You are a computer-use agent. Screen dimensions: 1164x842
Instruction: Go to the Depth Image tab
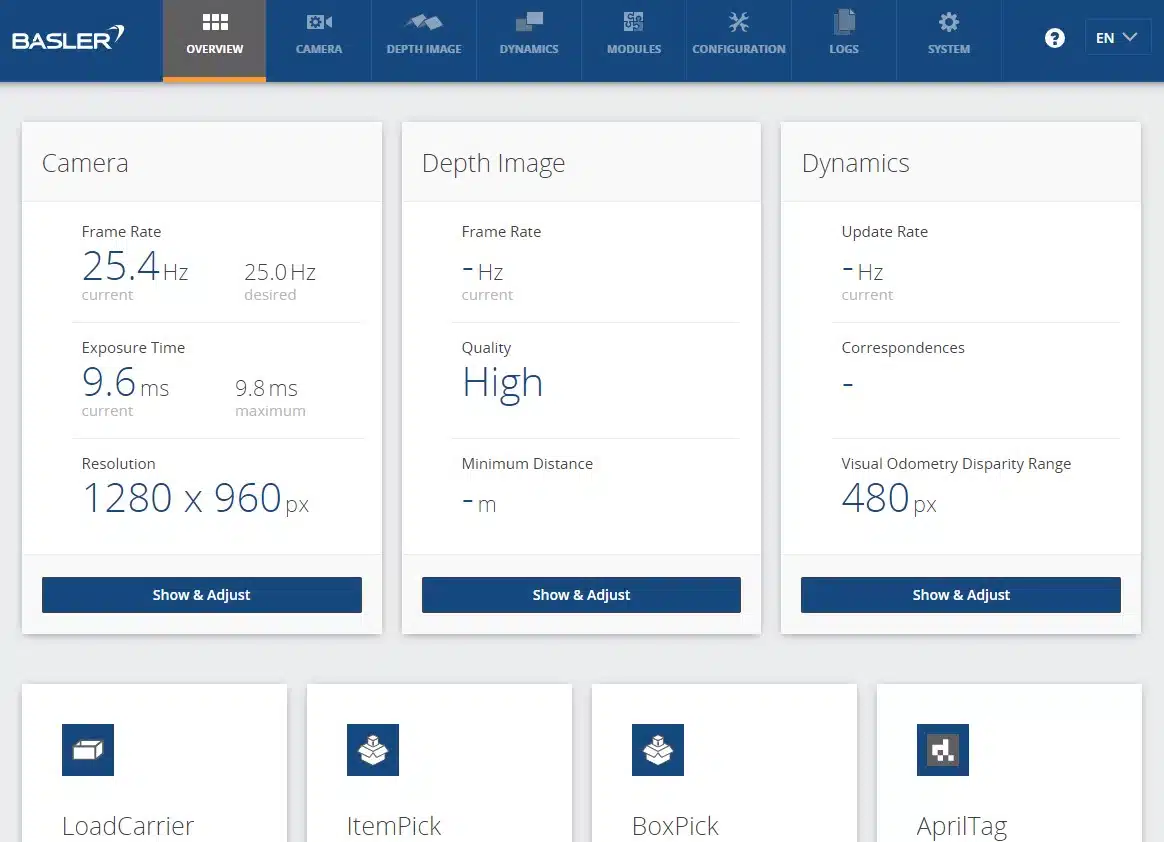(424, 34)
